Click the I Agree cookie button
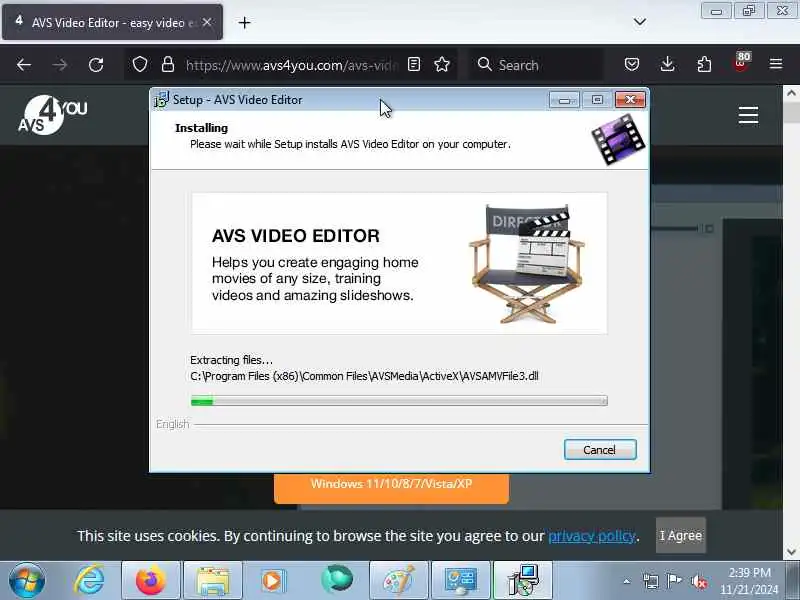This screenshot has height=600, width=800. tap(681, 535)
